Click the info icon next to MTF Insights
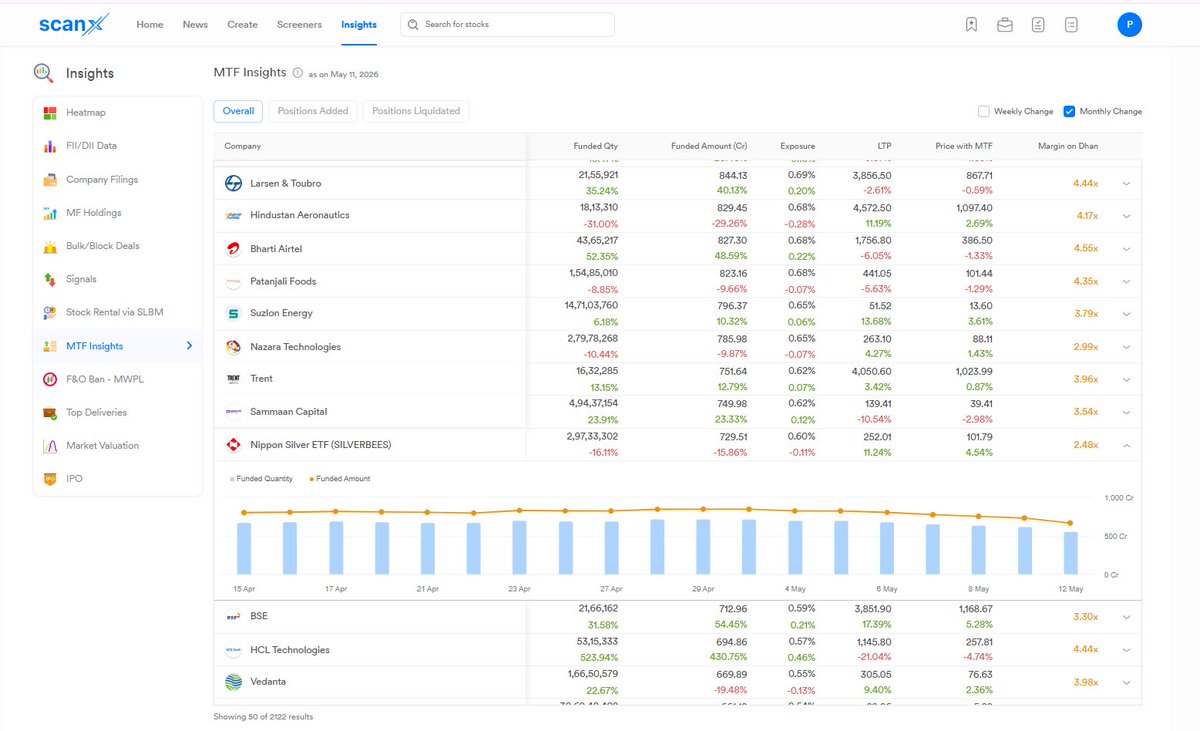1200x731 pixels. coord(298,73)
